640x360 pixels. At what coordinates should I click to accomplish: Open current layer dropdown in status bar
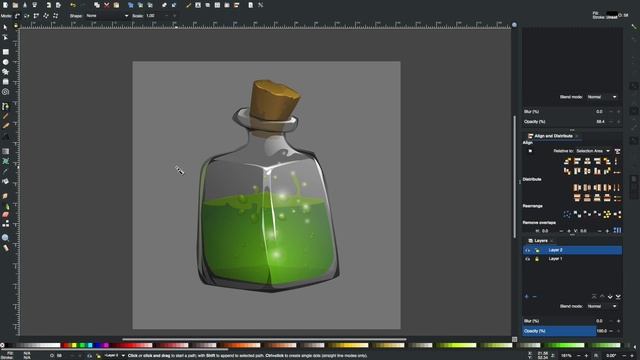115,356
